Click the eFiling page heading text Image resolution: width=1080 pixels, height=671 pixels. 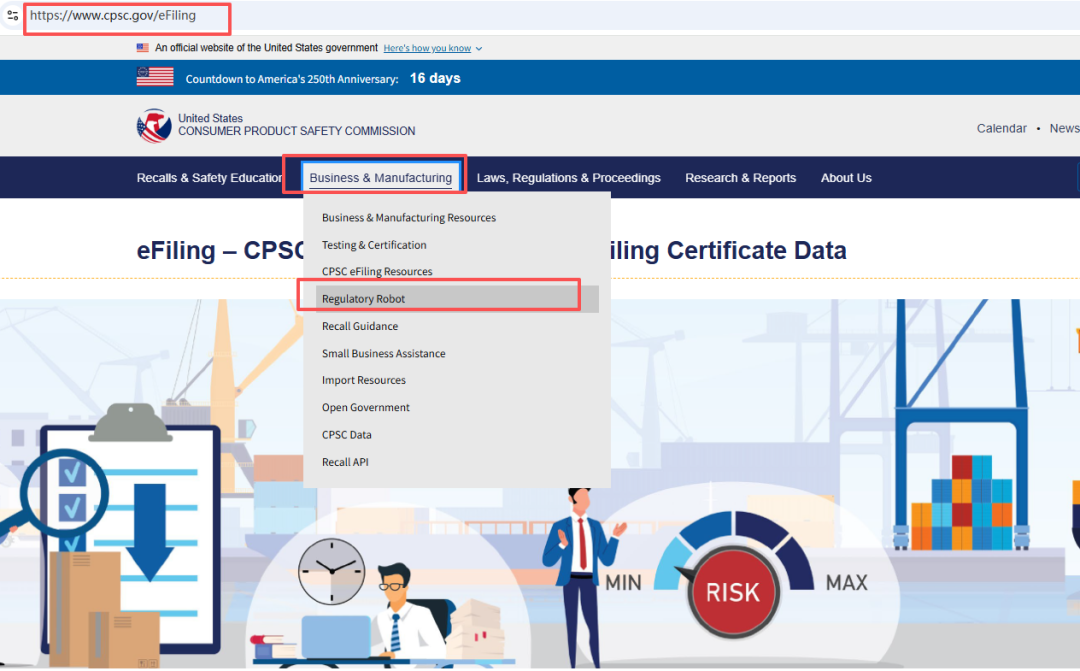tap(491, 250)
